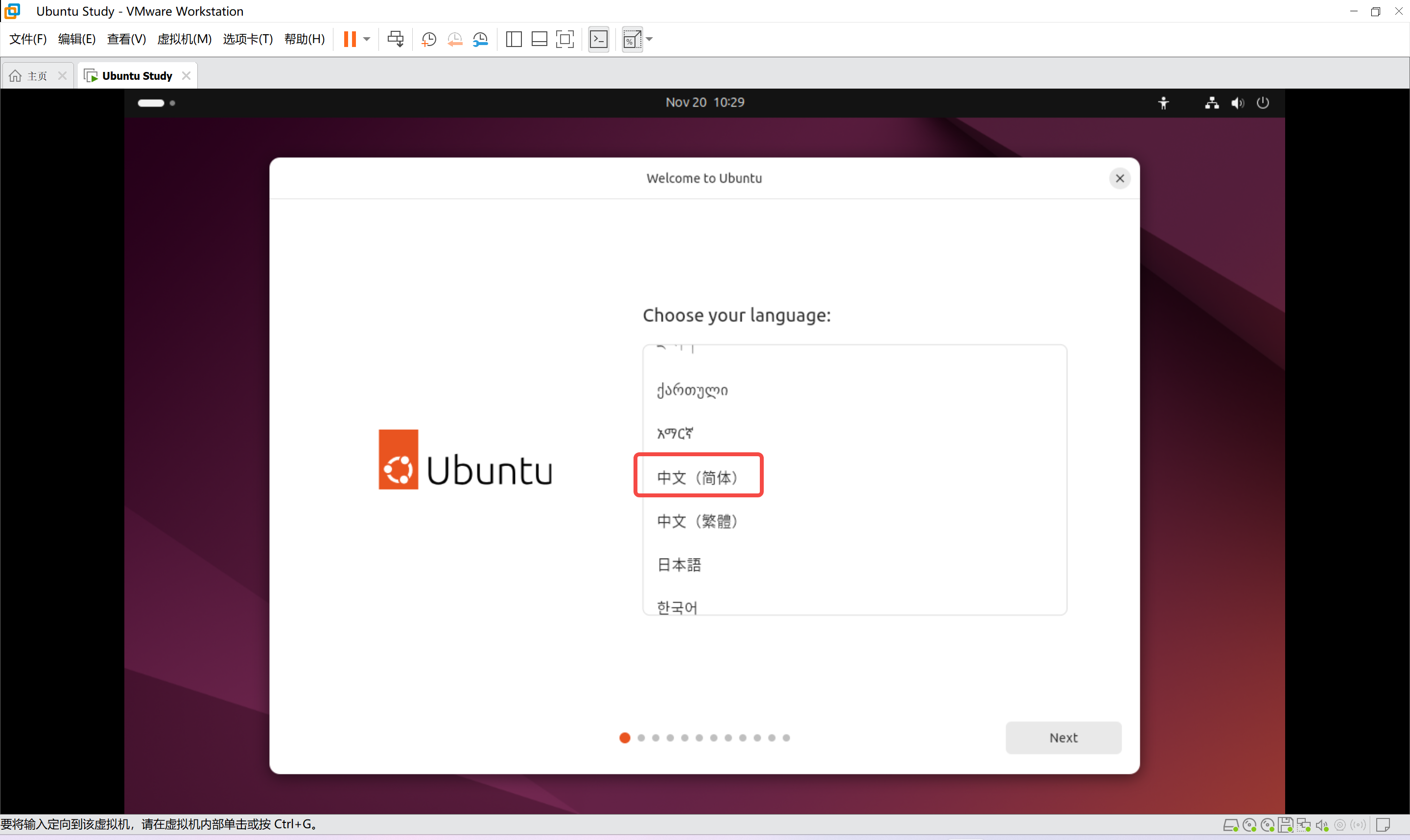Viewport: 1410px width, 840px height.
Task: Open Ubuntu power system menu
Action: pos(1263,103)
